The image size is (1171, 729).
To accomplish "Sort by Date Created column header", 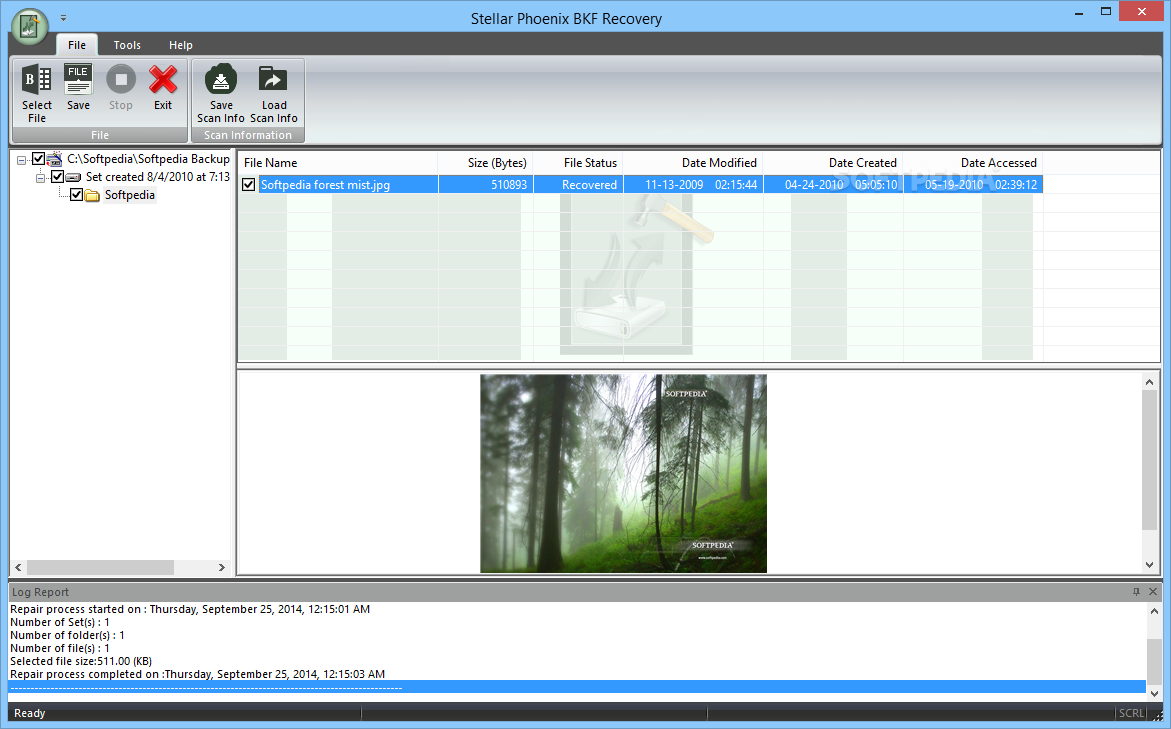I will [833, 163].
